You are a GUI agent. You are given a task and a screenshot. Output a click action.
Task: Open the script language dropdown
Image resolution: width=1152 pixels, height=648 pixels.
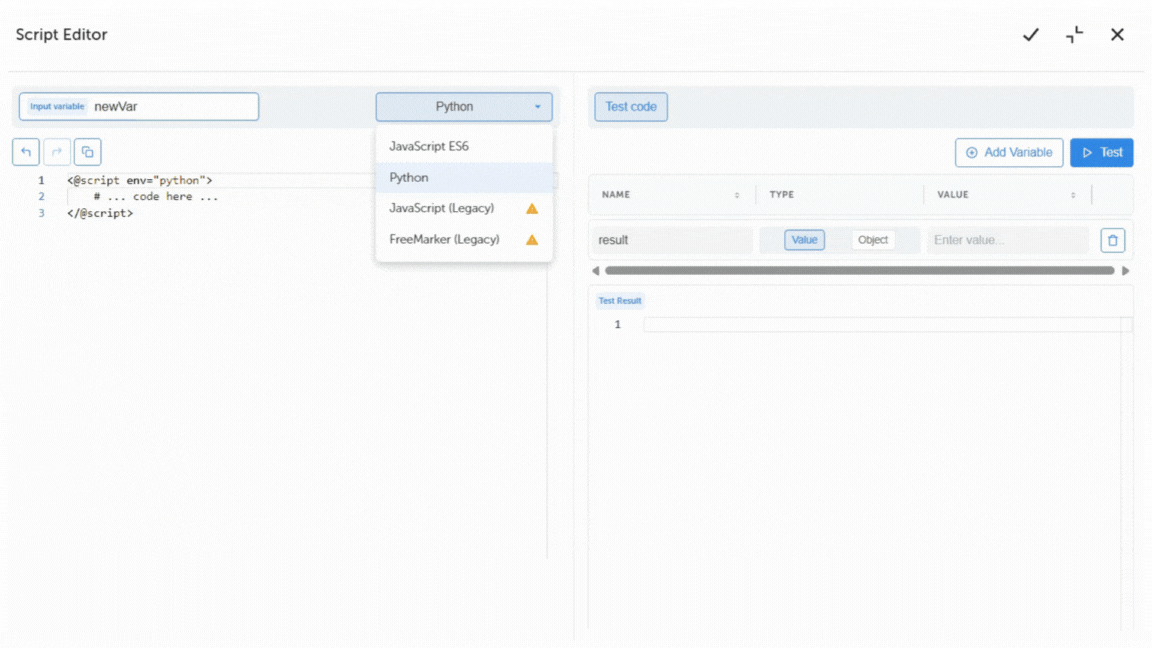pyautogui.click(x=463, y=106)
